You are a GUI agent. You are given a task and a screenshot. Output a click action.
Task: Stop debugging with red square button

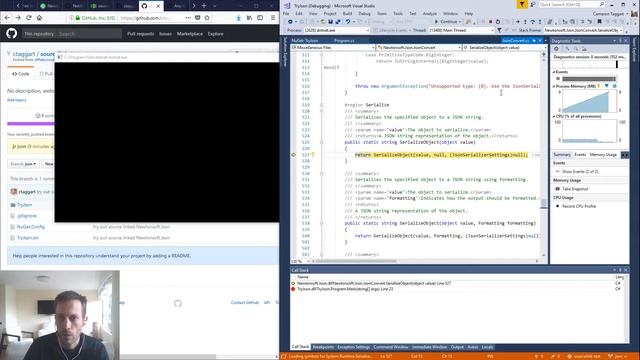point(491,22)
